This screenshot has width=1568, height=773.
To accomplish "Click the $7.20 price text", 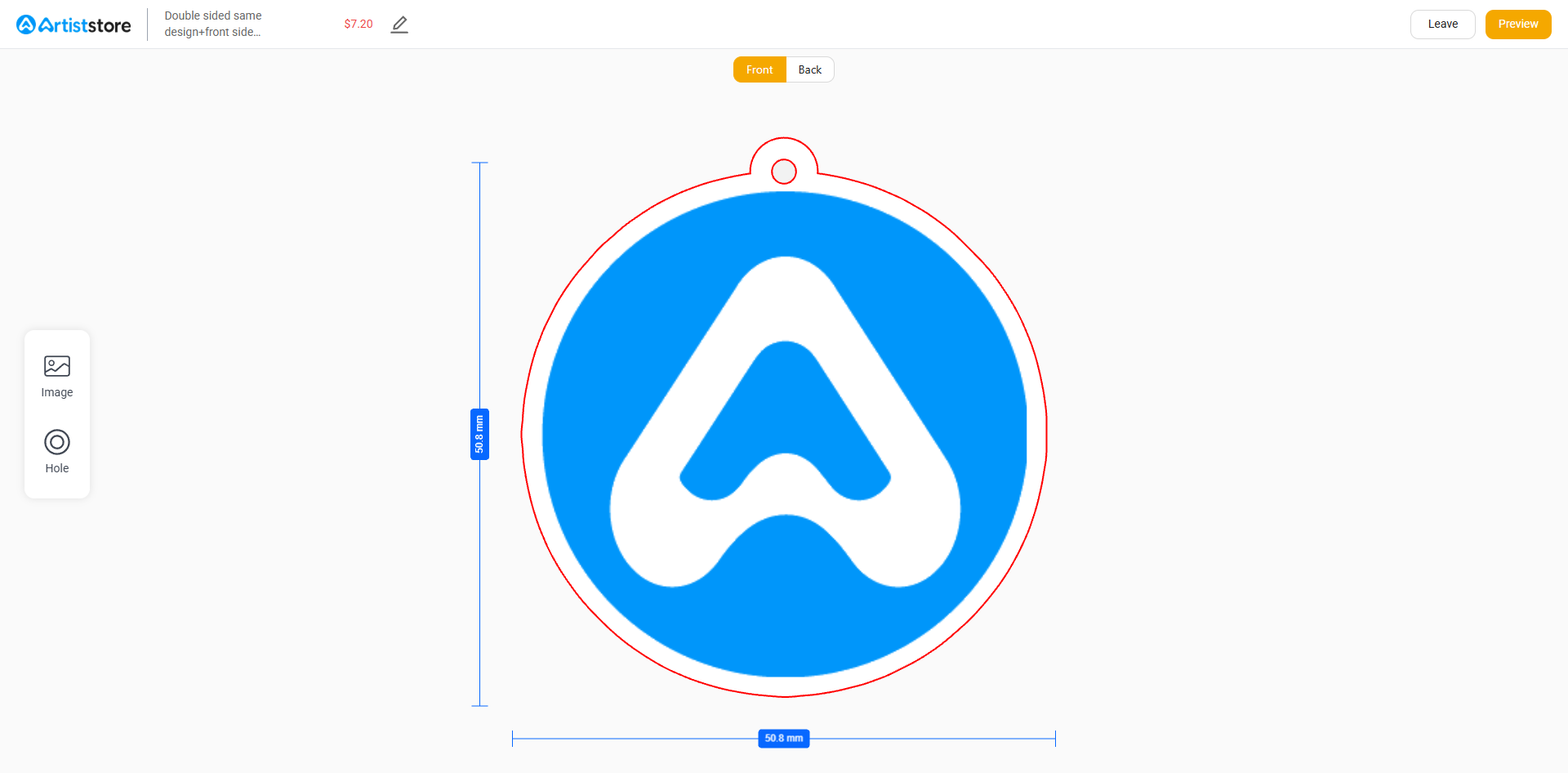I will 359,25.
